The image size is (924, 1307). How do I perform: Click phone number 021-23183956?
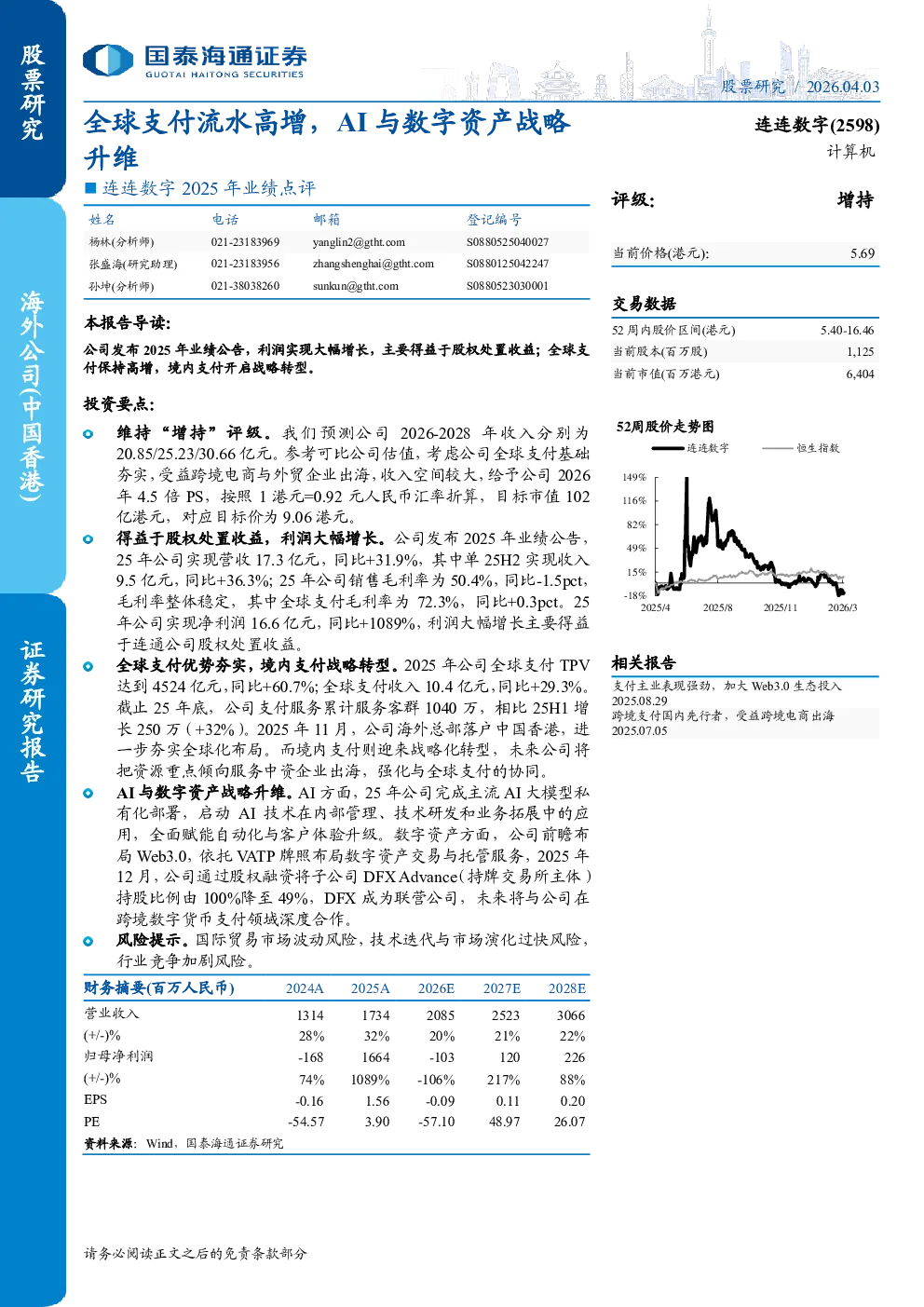(245, 264)
